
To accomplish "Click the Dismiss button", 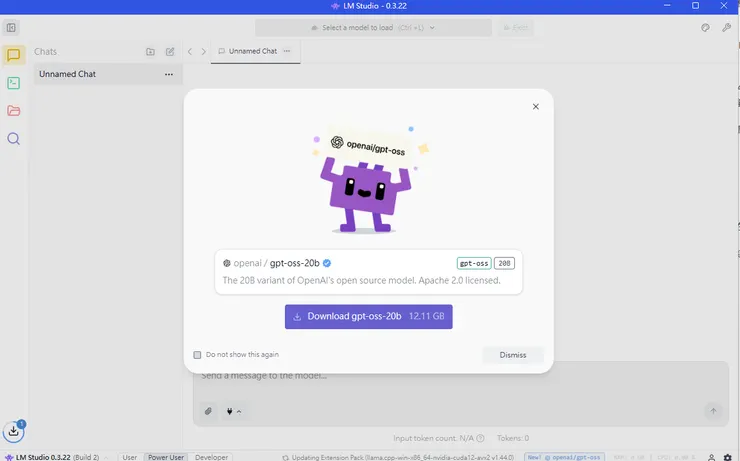I will coord(513,355).
